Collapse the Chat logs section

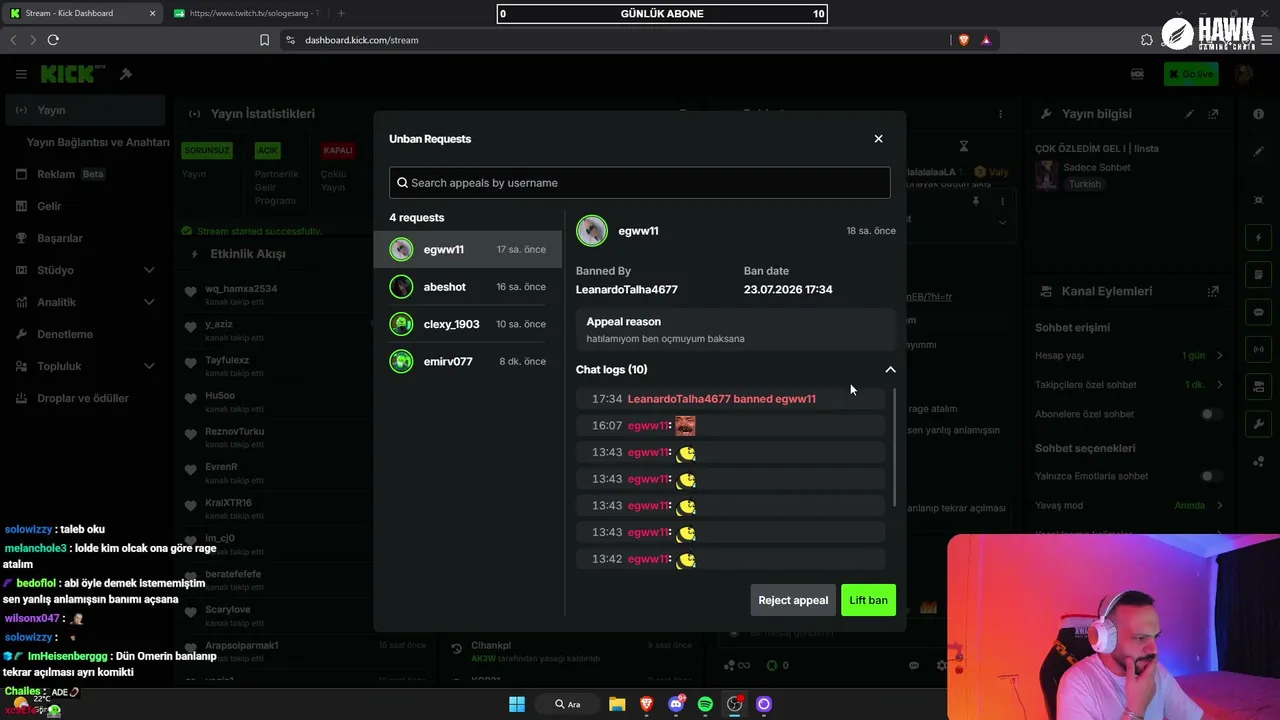tap(890, 370)
